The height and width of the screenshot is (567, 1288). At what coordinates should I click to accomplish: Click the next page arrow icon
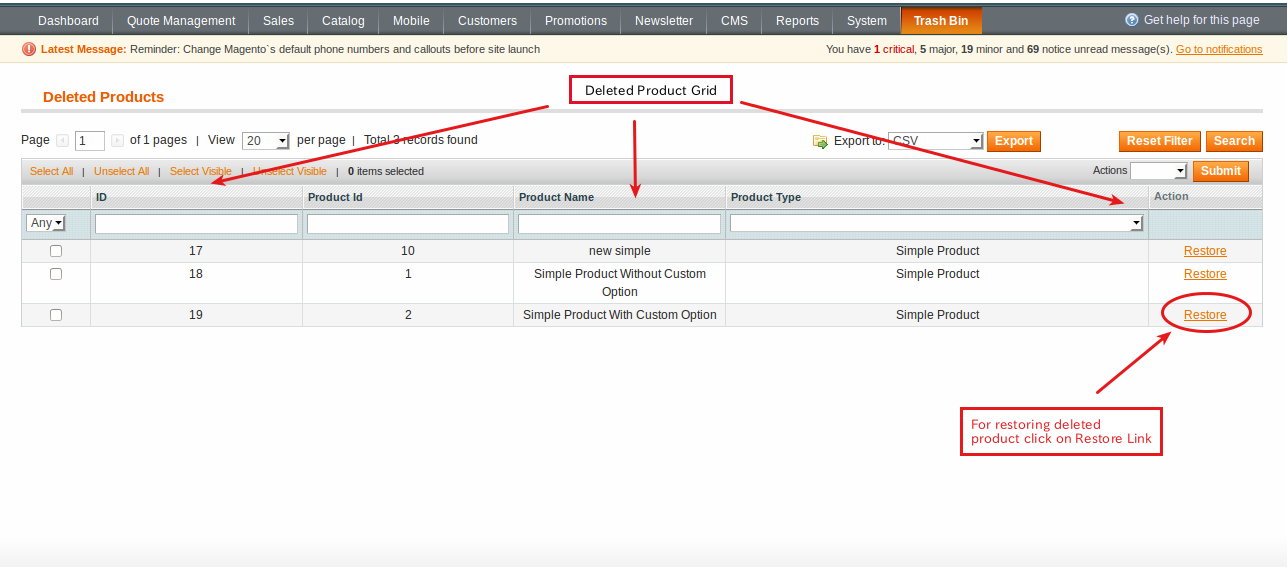pos(117,141)
